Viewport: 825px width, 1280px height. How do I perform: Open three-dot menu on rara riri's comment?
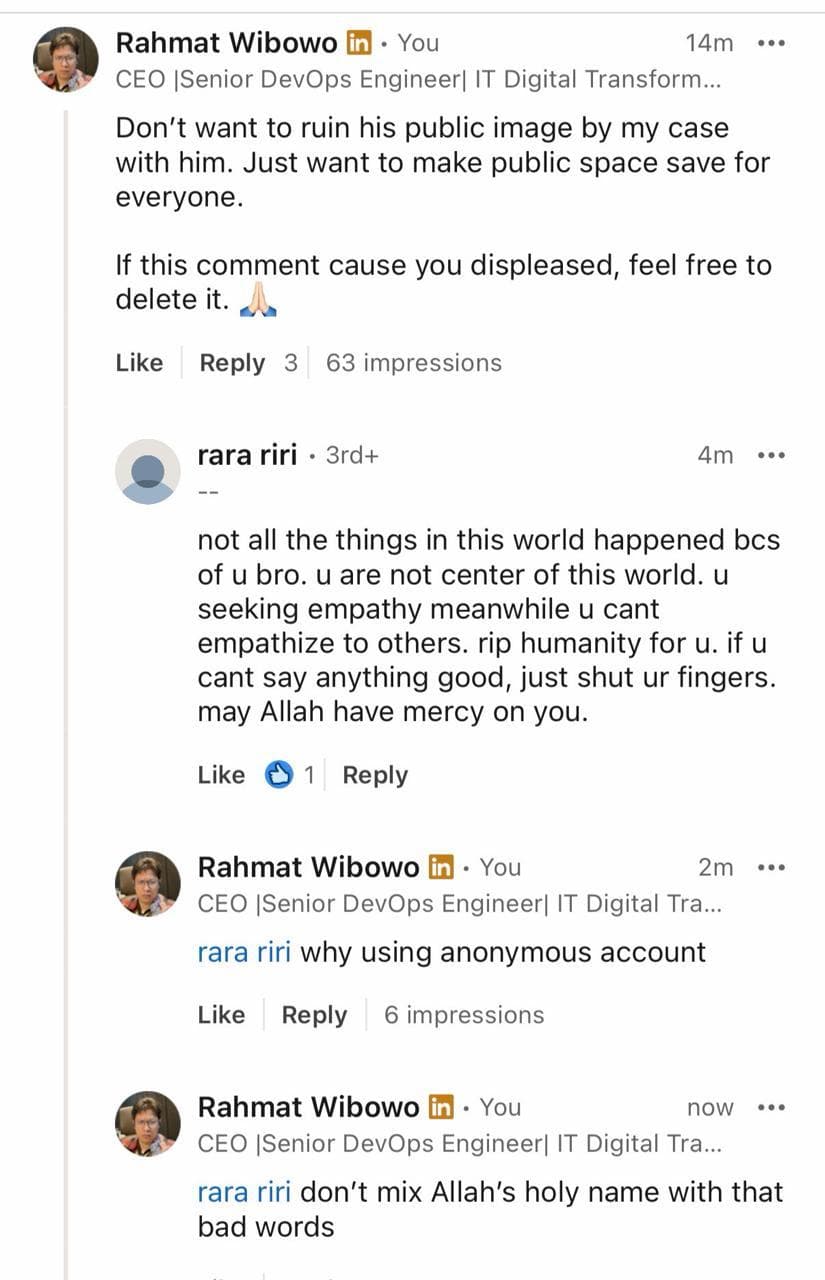pyautogui.click(x=771, y=455)
